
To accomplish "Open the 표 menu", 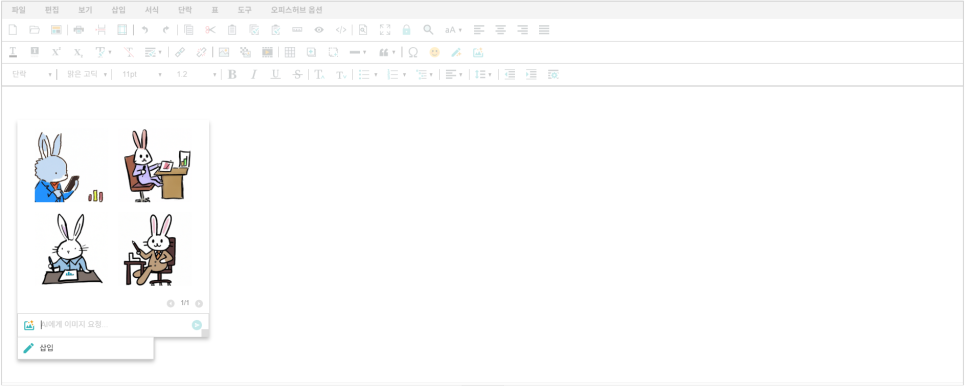I will [x=215, y=10].
